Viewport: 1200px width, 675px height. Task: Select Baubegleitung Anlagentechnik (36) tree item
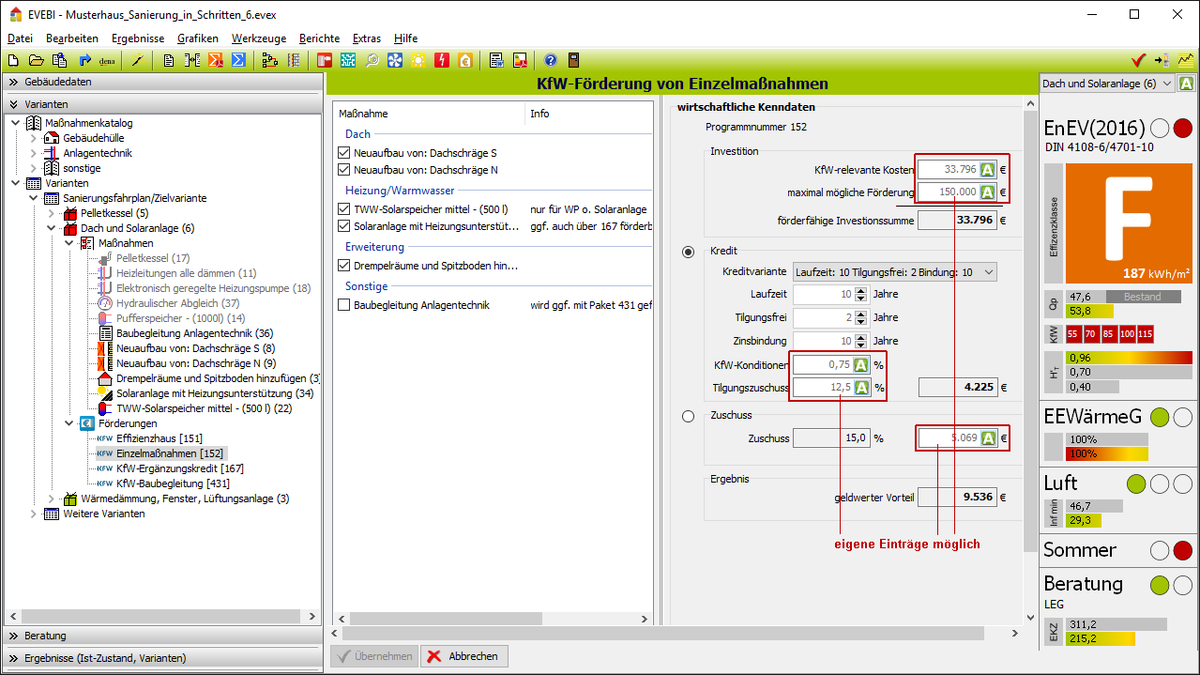[195, 333]
